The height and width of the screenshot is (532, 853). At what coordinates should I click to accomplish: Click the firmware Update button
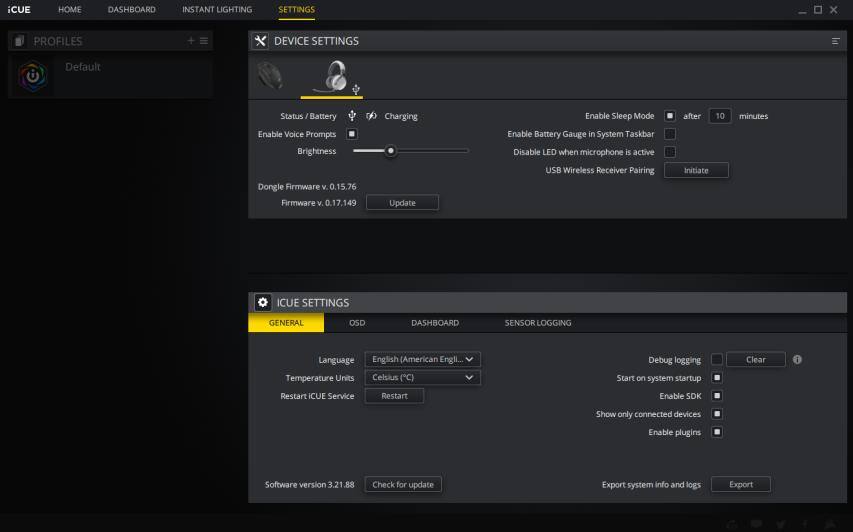[402, 203]
